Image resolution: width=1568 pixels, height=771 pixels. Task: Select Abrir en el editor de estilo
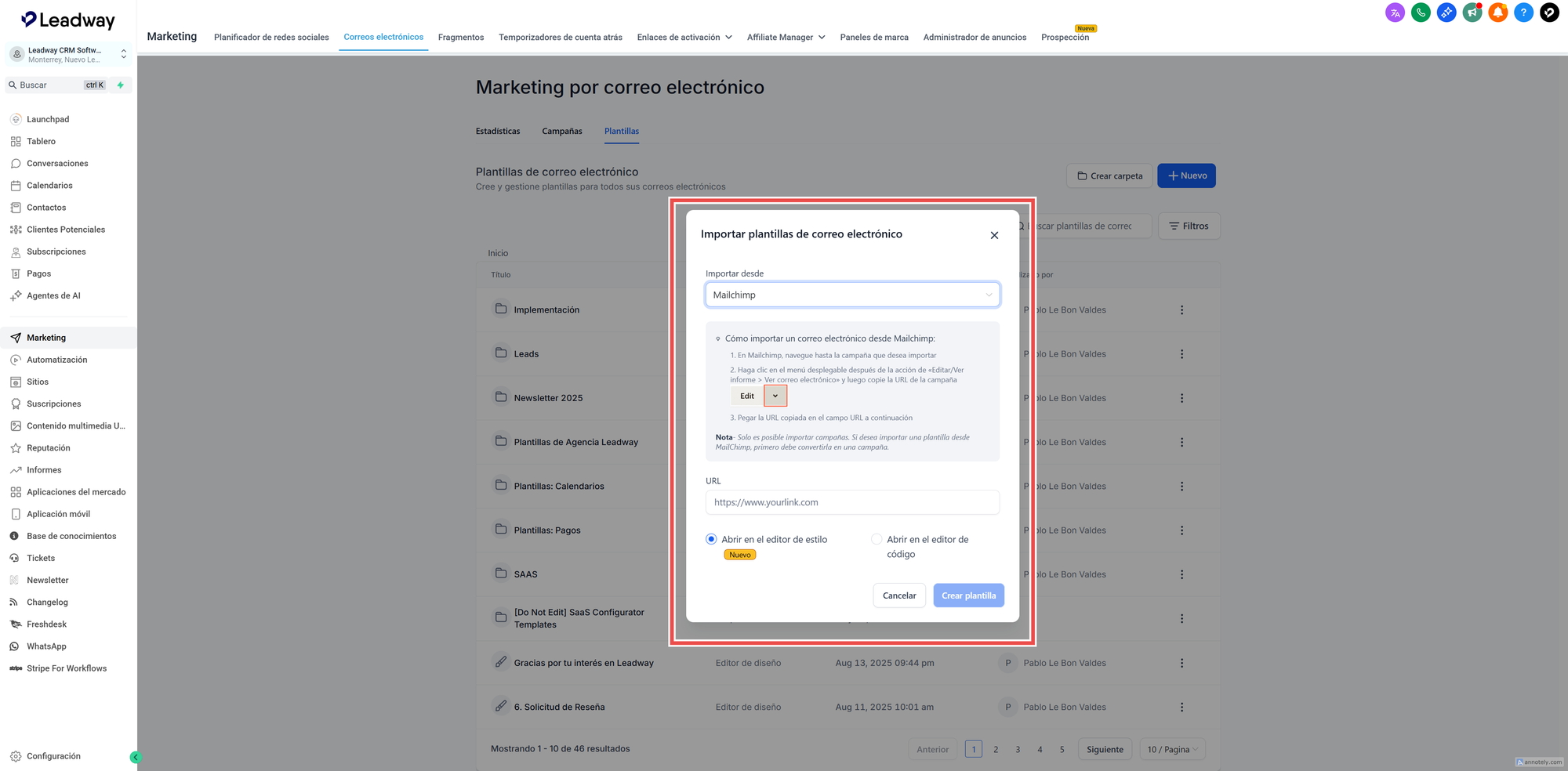click(711, 539)
